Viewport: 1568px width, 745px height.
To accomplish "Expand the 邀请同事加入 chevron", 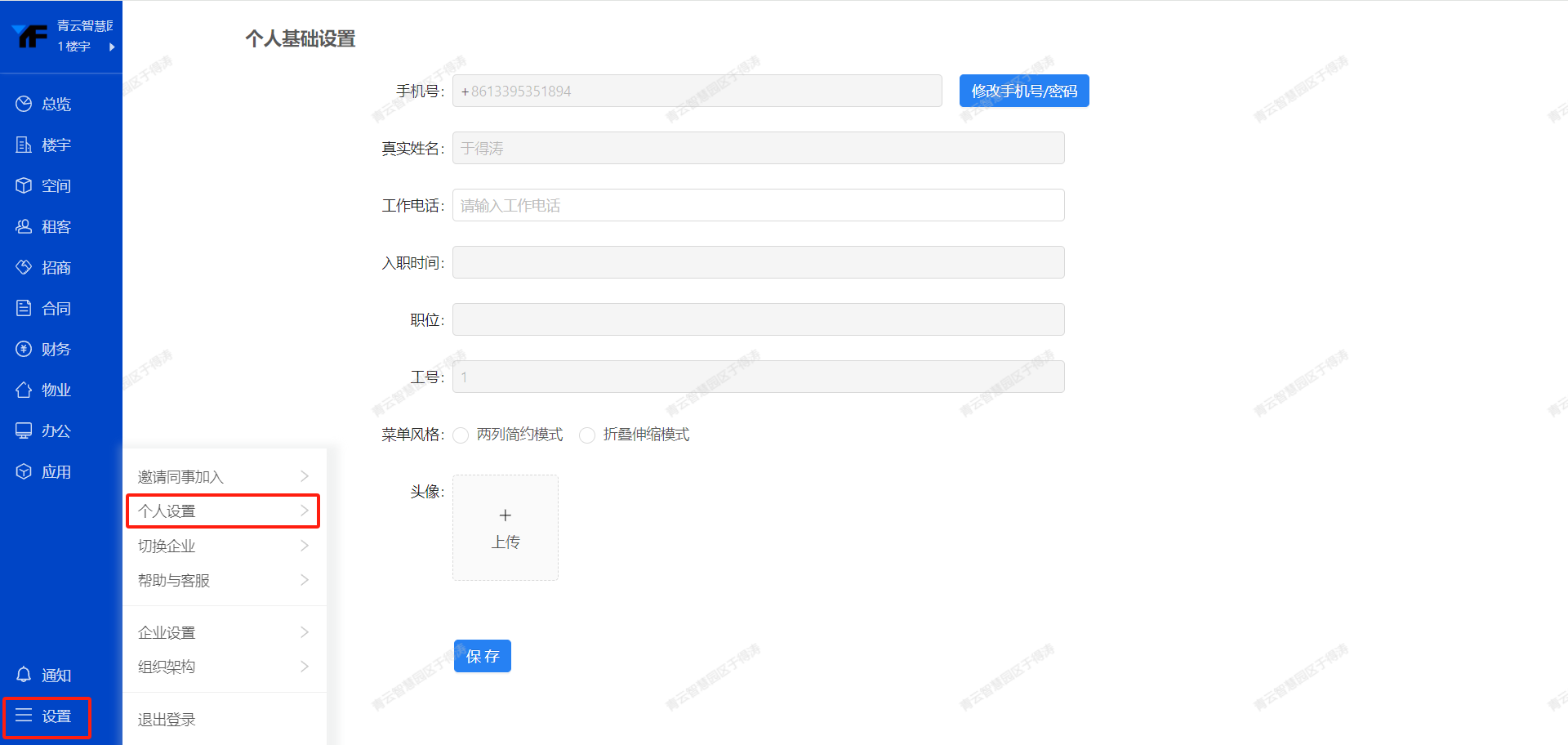I will 304,476.
